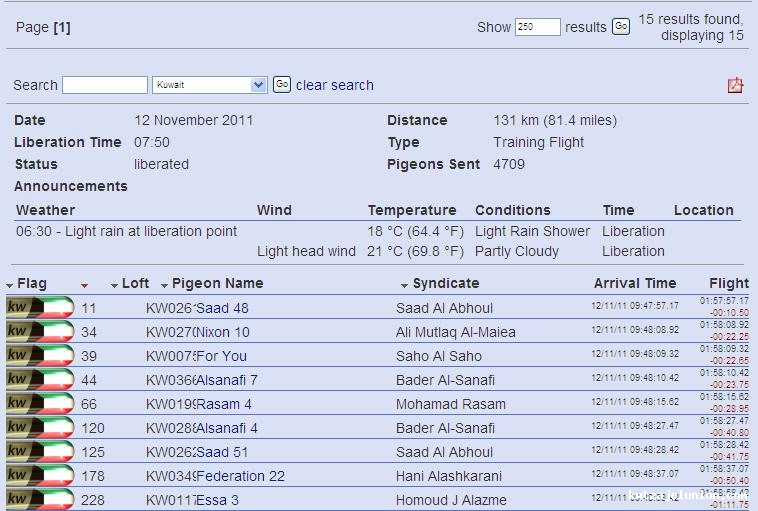The height and width of the screenshot is (511, 758).
Task: Click the Arrival Time column header
Action: point(634,283)
